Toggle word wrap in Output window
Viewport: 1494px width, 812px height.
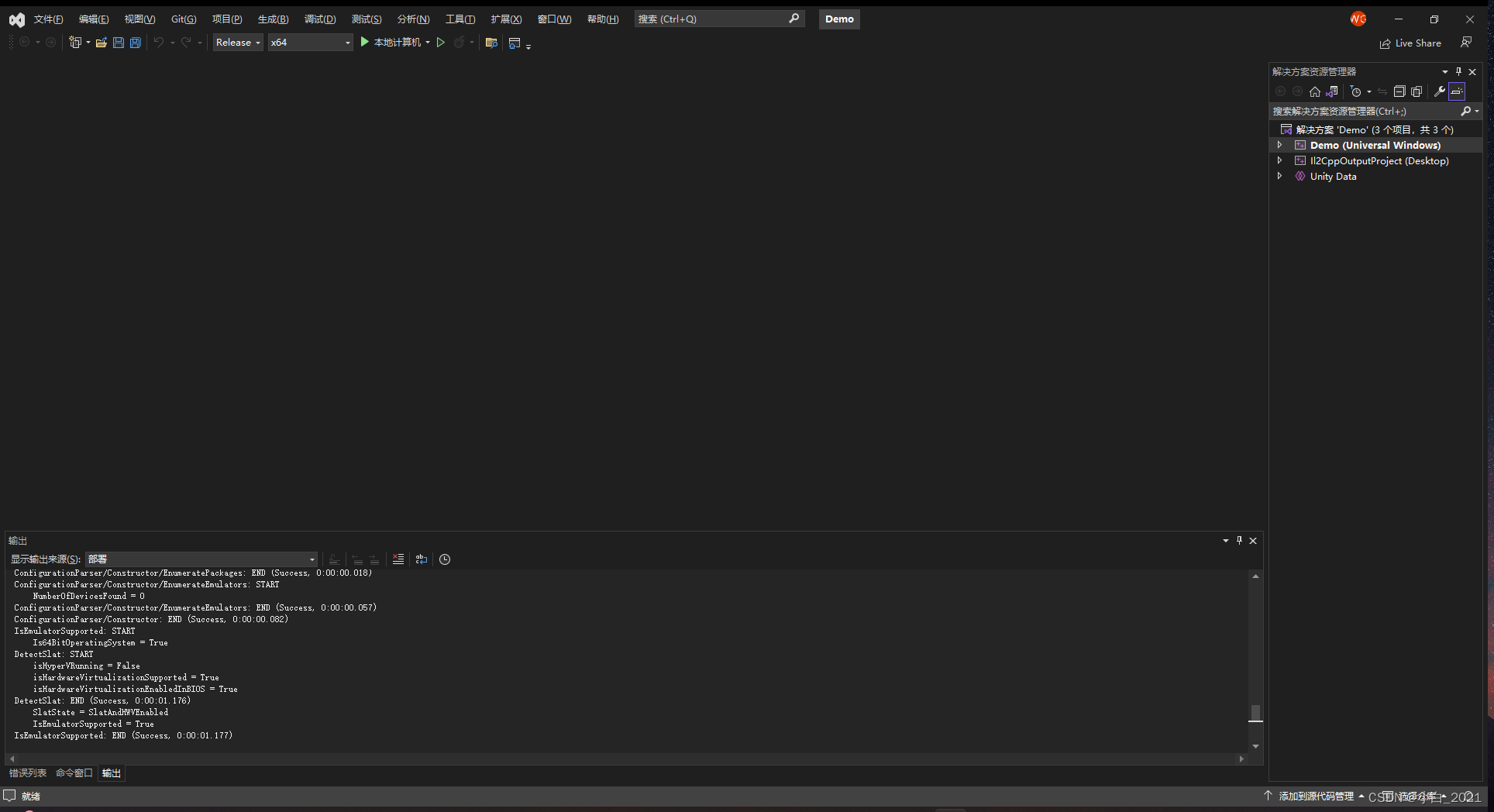tap(422, 559)
